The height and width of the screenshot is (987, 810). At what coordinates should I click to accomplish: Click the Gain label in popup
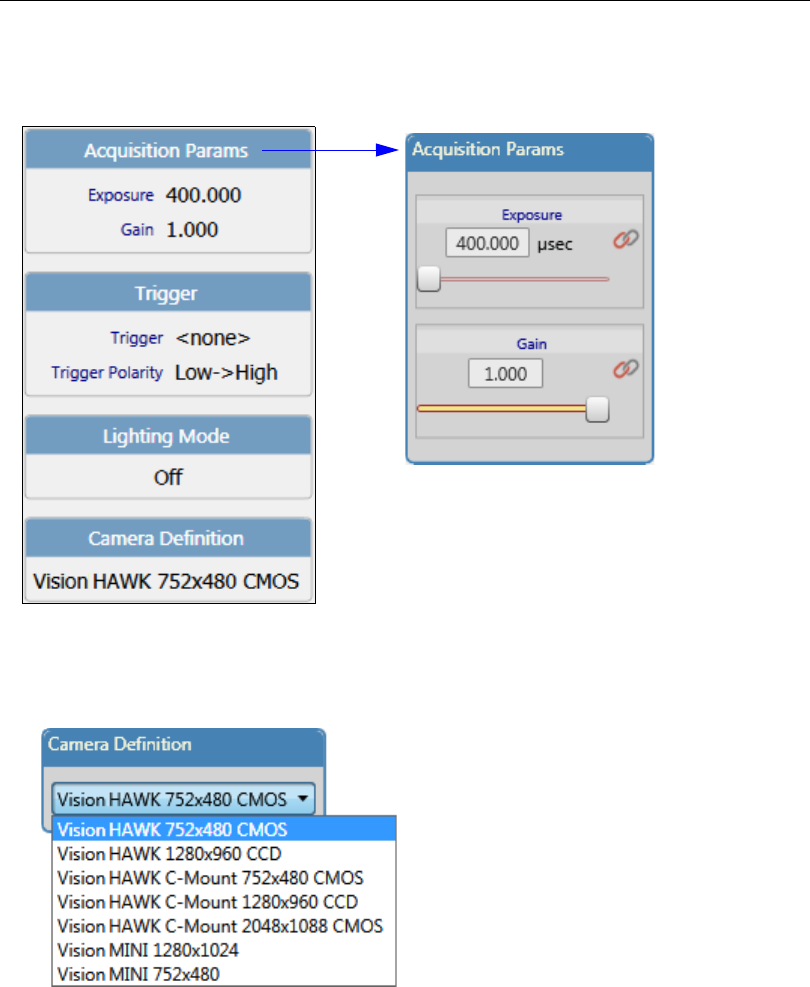[531, 344]
